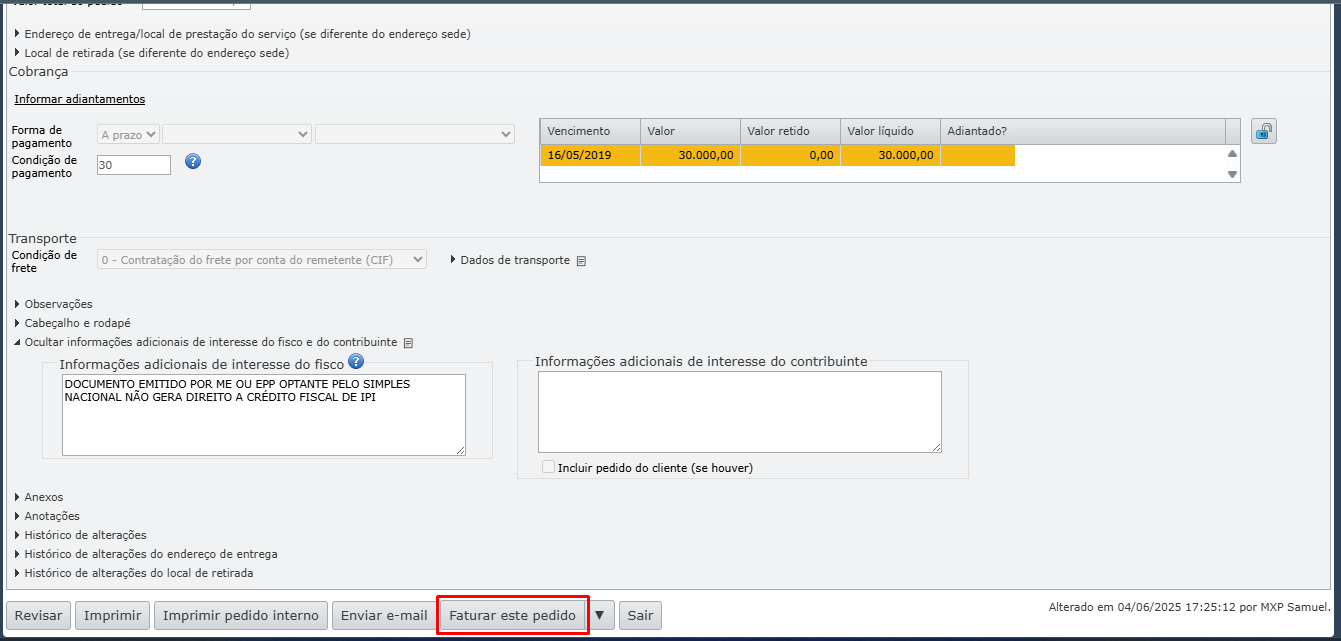The image size is (1341, 641).
Task: Click the Alterado em 04/06/2025 status text
Action: (1190, 607)
